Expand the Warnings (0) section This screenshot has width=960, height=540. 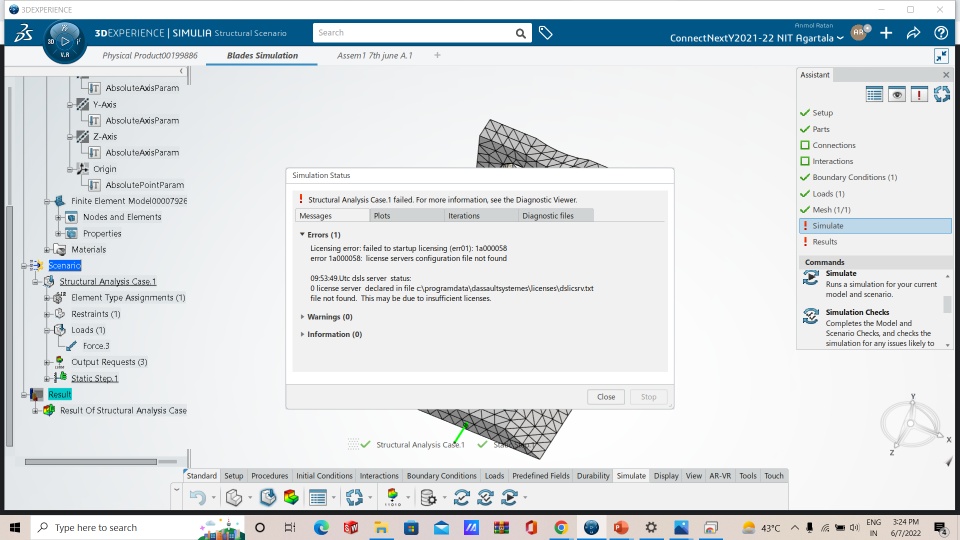tap(302, 317)
